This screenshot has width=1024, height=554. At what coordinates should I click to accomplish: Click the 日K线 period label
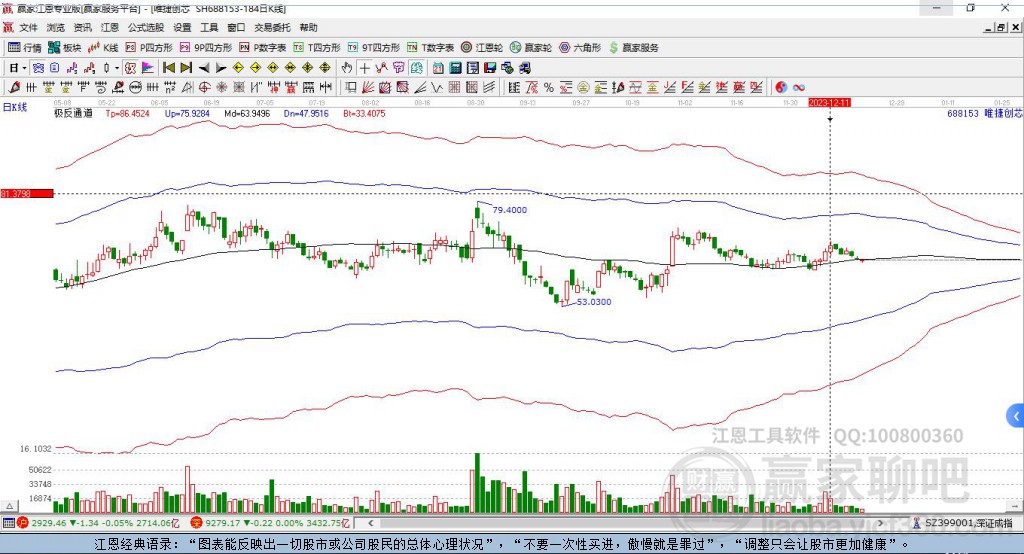(x=15, y=107)
